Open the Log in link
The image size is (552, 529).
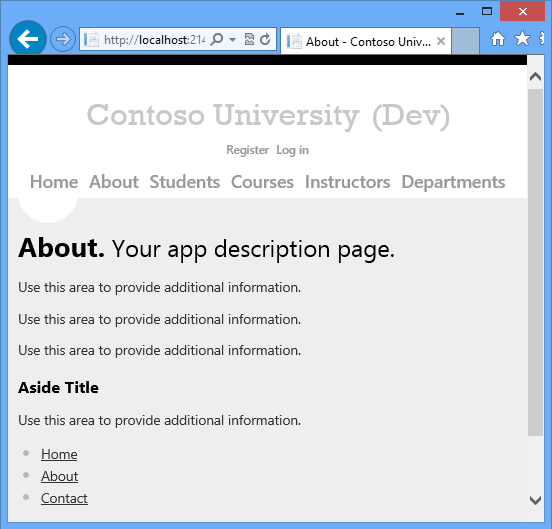tap(292, 150)
